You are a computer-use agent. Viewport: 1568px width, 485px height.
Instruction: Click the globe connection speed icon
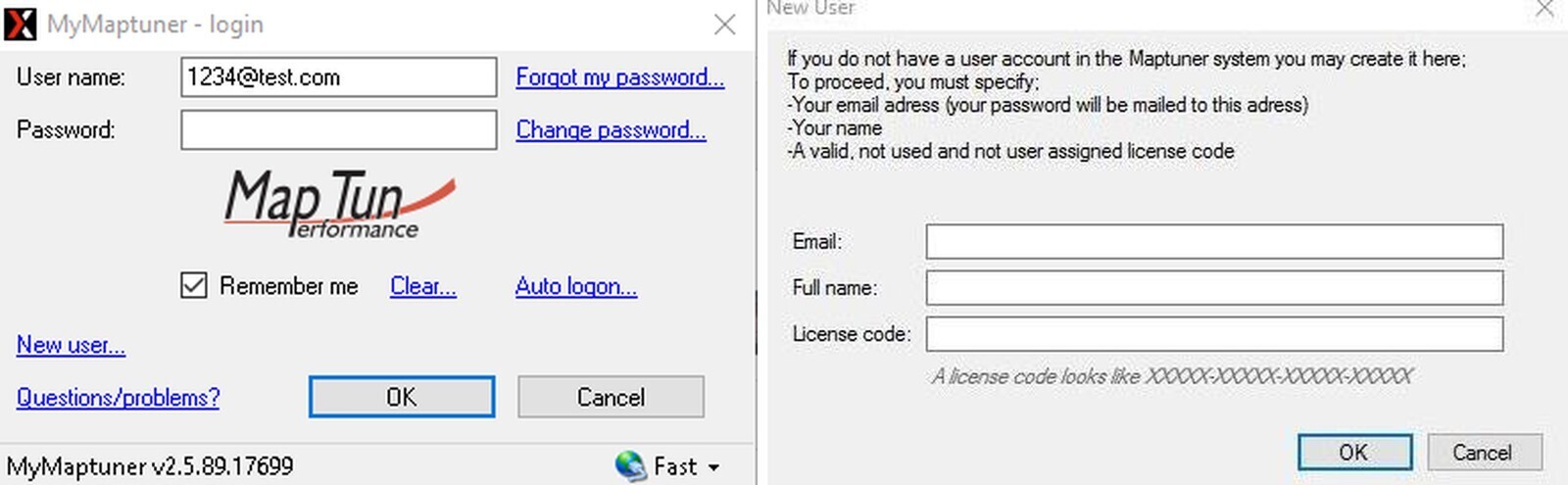[630, 465]
